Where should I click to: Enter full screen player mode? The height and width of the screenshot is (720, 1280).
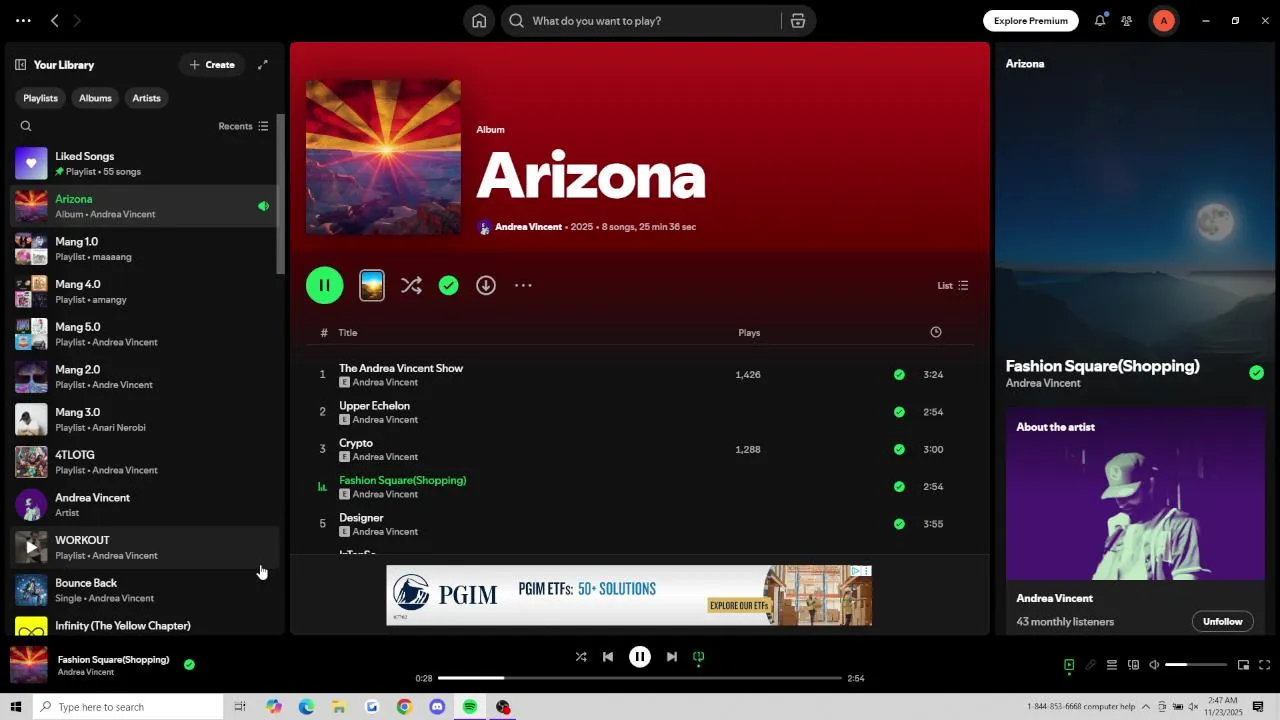coord(1264,665)
